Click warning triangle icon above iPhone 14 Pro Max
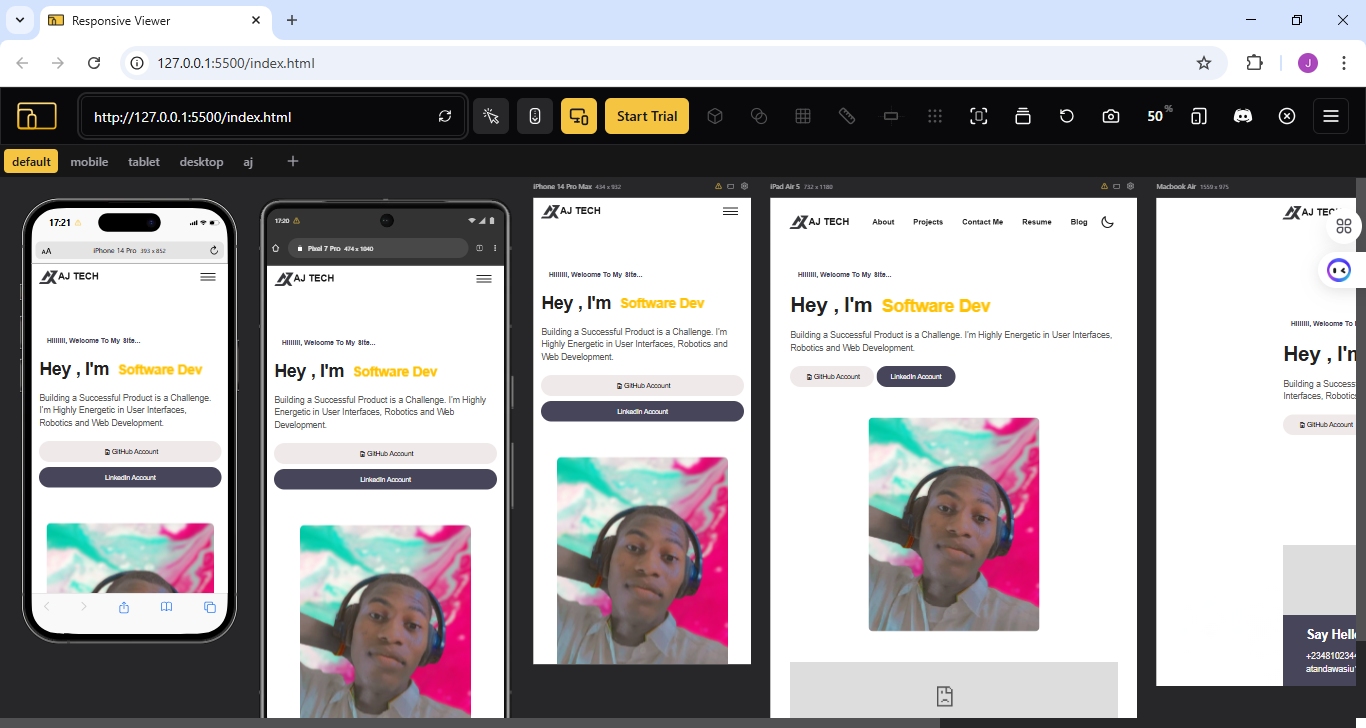Image resolution: width=1366 pixels, height=728 pixels. tap(718, 186)
